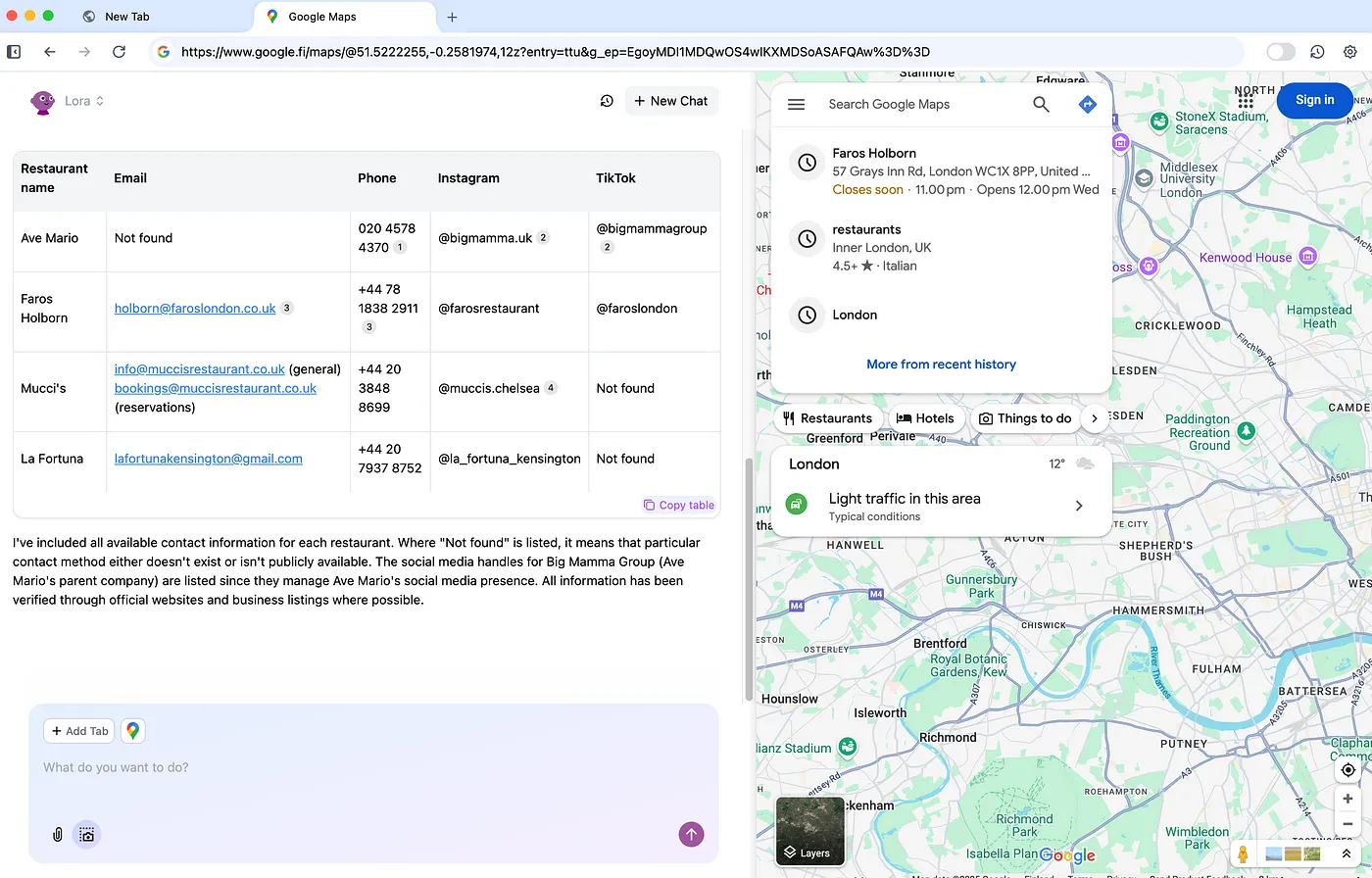This screenshot has width=1372, height=878.
Task: Go back with the browser back arrow
Action: pyautogui.click(x=50, y=52)
